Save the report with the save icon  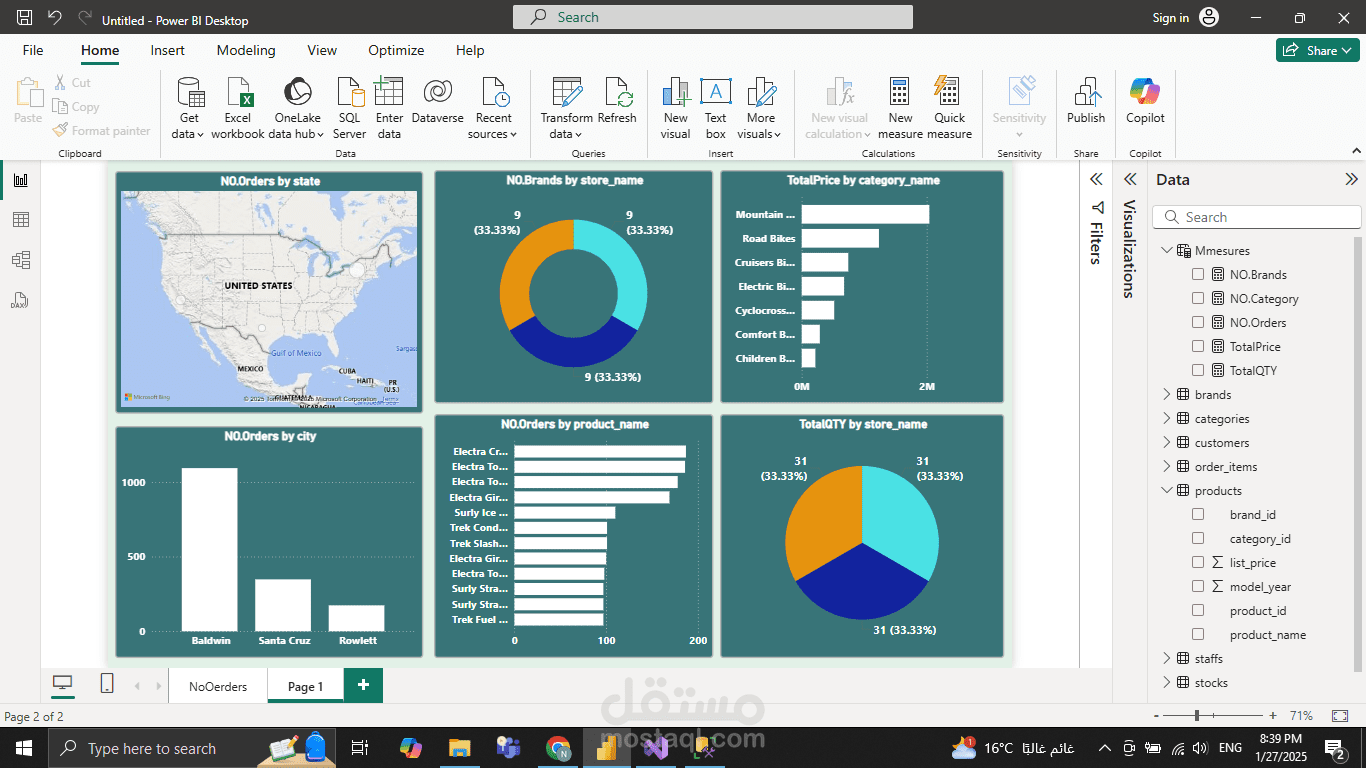(25, 18)
